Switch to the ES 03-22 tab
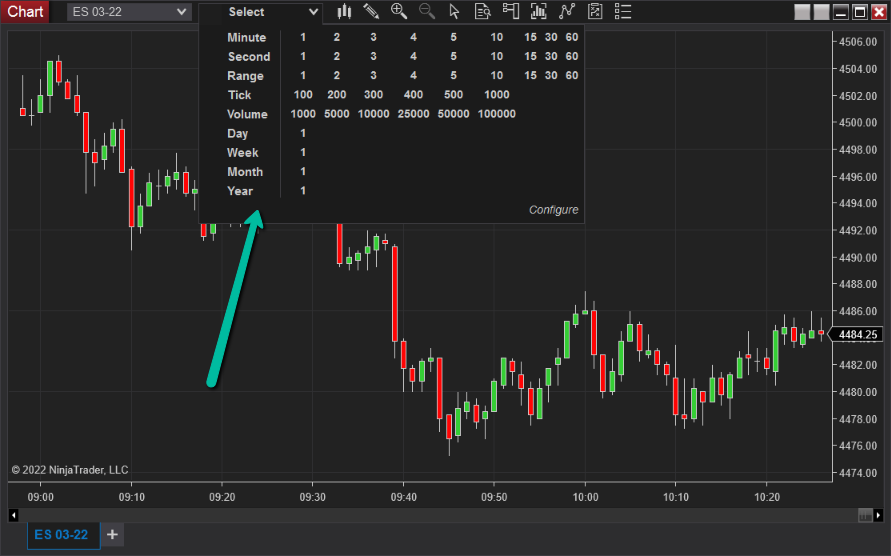891x556 pixels. click(63, 535)
